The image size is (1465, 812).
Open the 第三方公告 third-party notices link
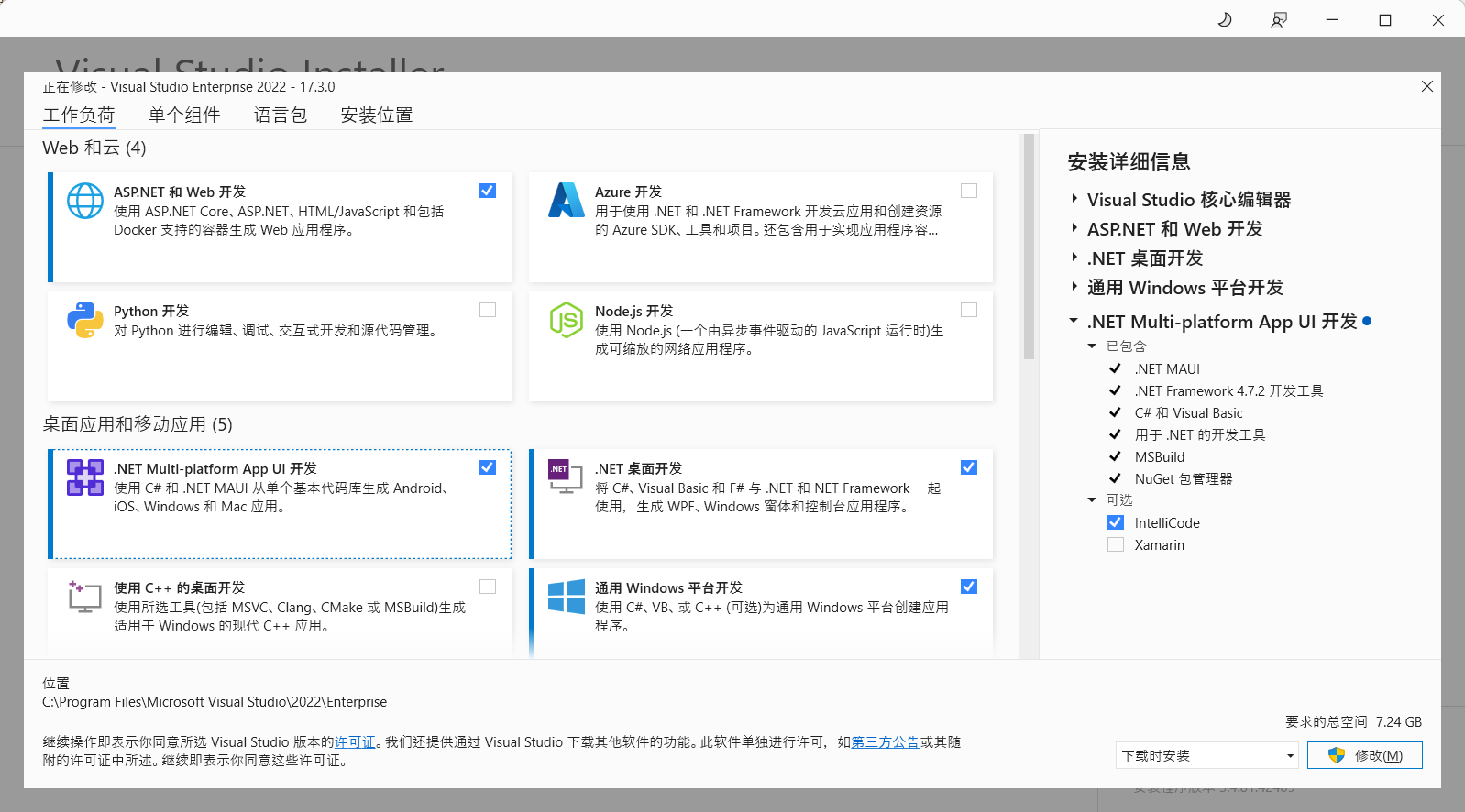click(x=886, y=742)
